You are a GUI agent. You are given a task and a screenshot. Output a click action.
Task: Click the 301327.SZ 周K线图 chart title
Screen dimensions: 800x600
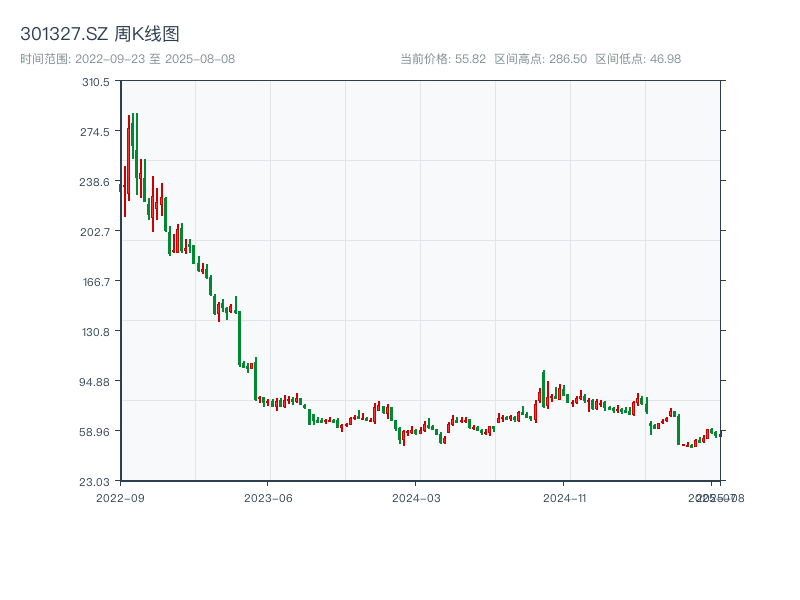100,35
